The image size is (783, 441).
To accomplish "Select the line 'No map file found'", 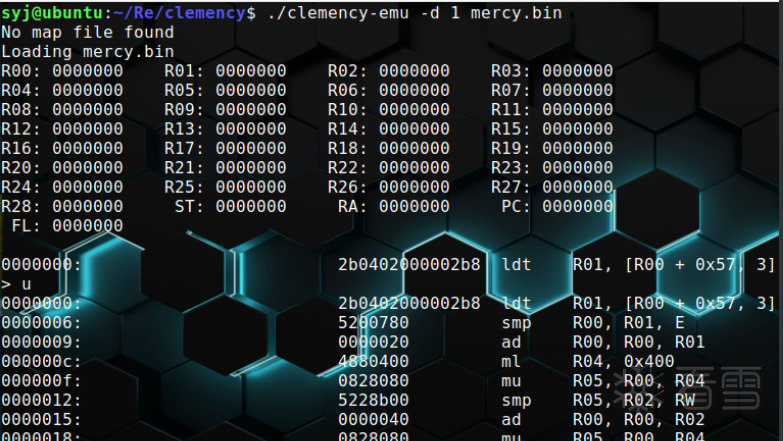I will (x=87, y=32).
